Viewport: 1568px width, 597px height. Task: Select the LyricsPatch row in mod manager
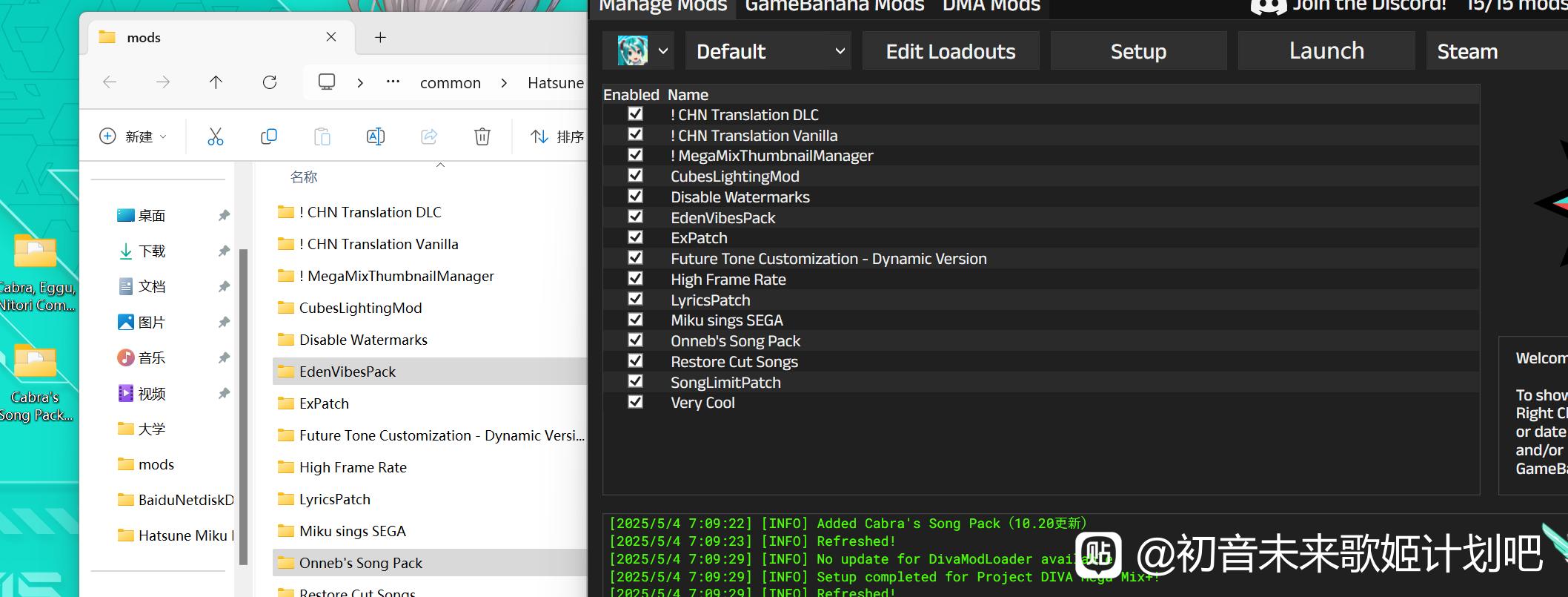[x=1041, y=300]
